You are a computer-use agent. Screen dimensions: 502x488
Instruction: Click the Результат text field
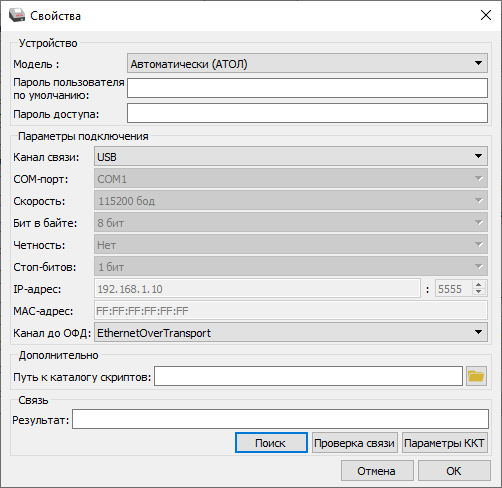[x=280, y=419]
